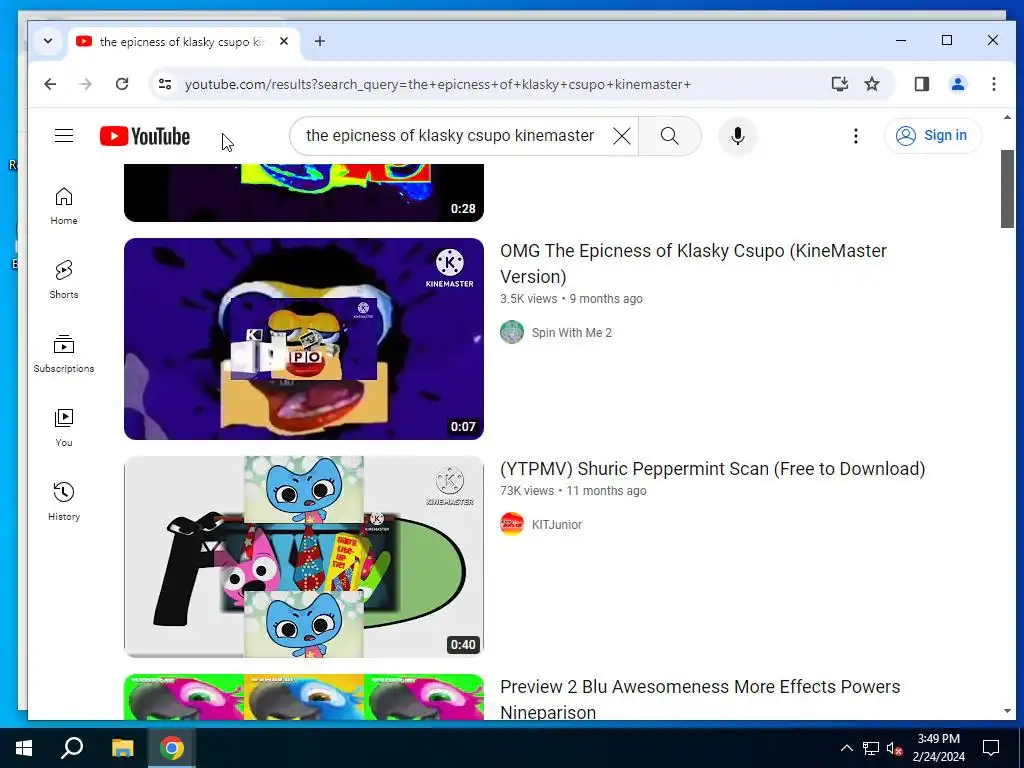Open Home in the sidebar
The width and height of the screenshot is (1024, 768).
[64, 206]
